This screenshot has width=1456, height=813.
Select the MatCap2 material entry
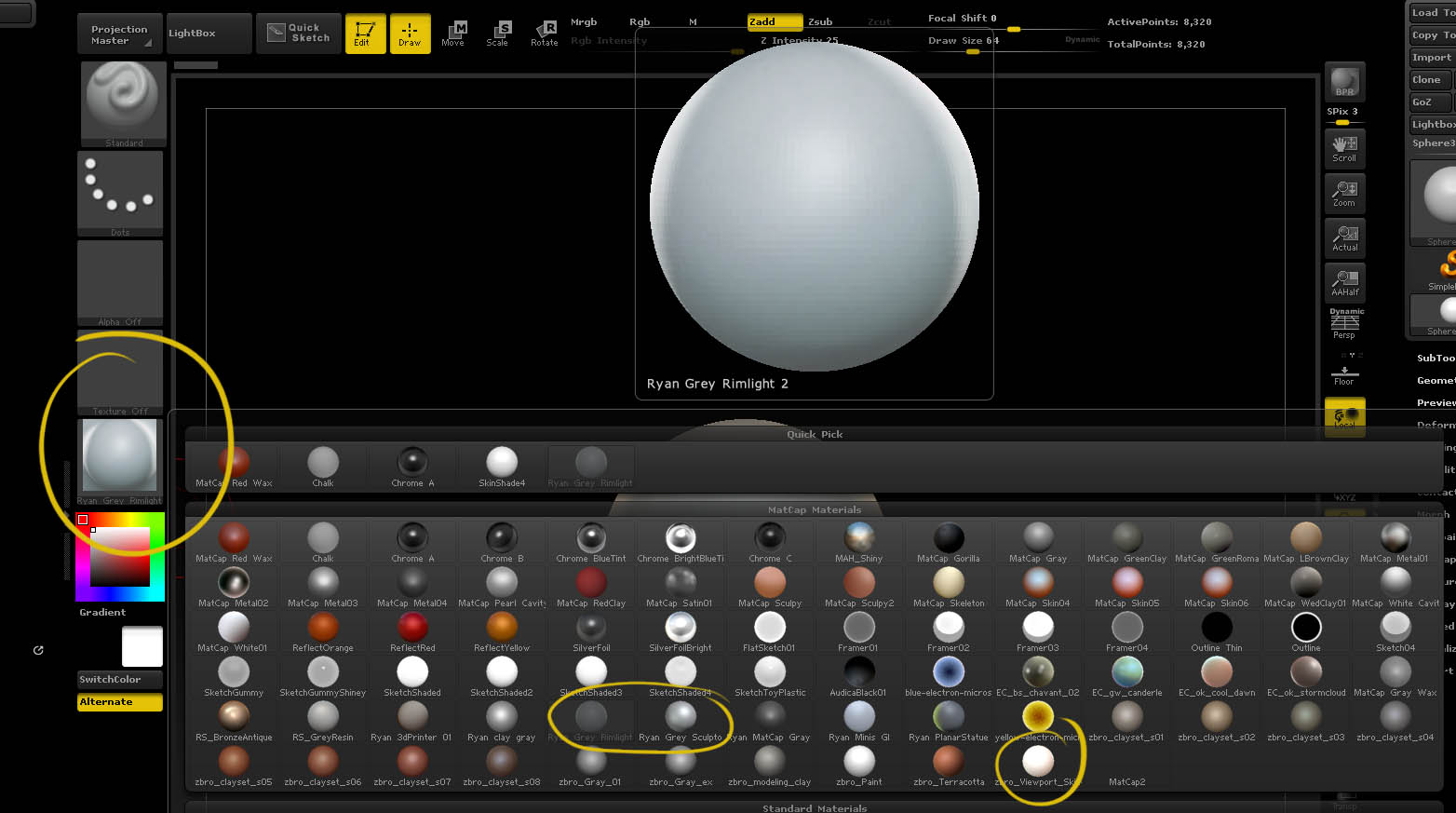(x=1127, y=766)
